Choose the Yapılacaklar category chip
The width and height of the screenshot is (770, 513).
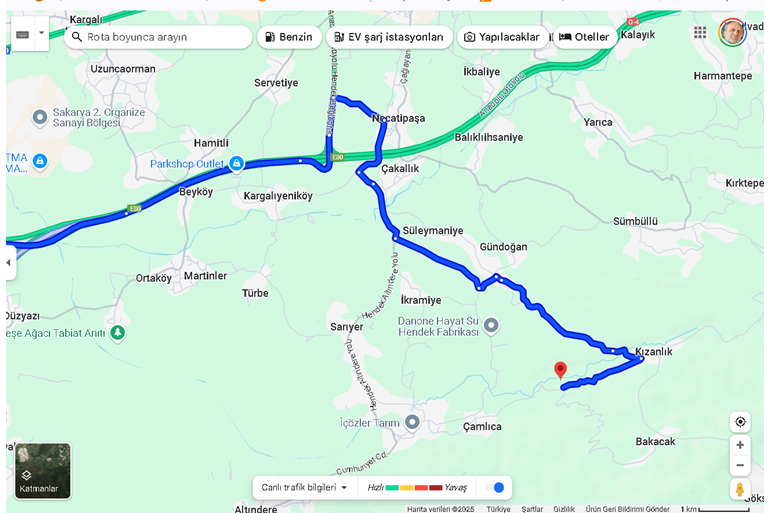coord(502,37)
